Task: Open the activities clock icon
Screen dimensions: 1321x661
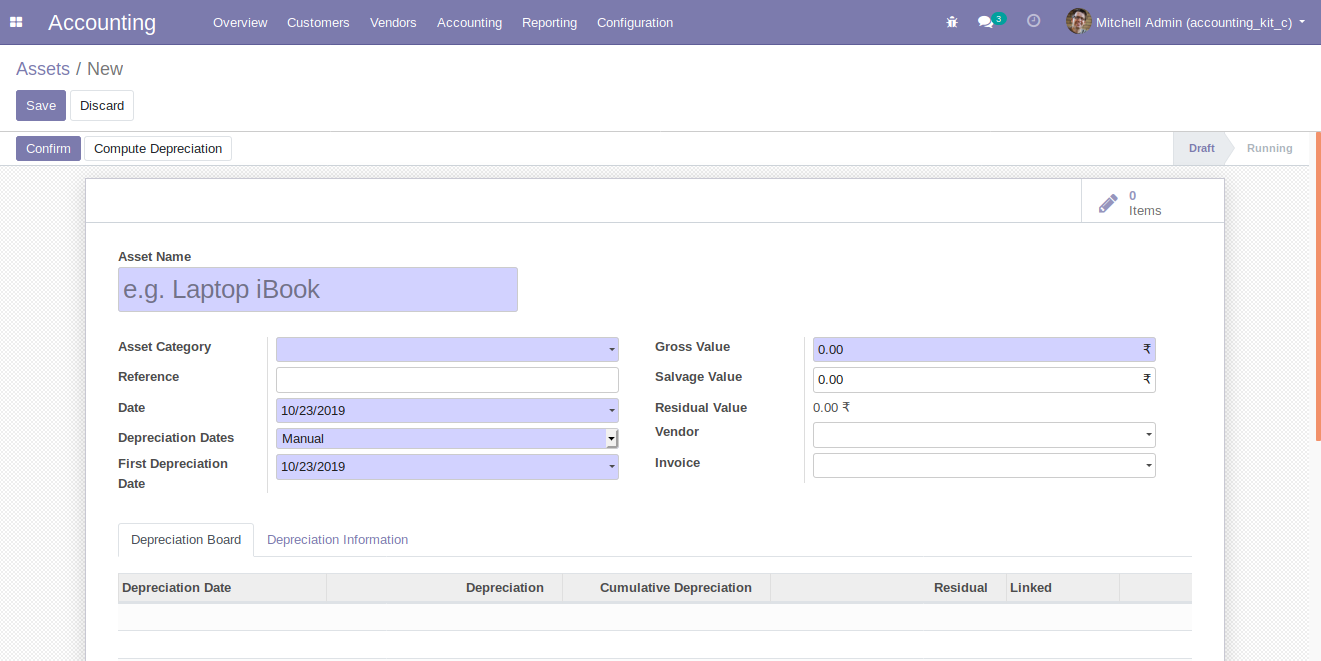Action: pos(1034,21)
